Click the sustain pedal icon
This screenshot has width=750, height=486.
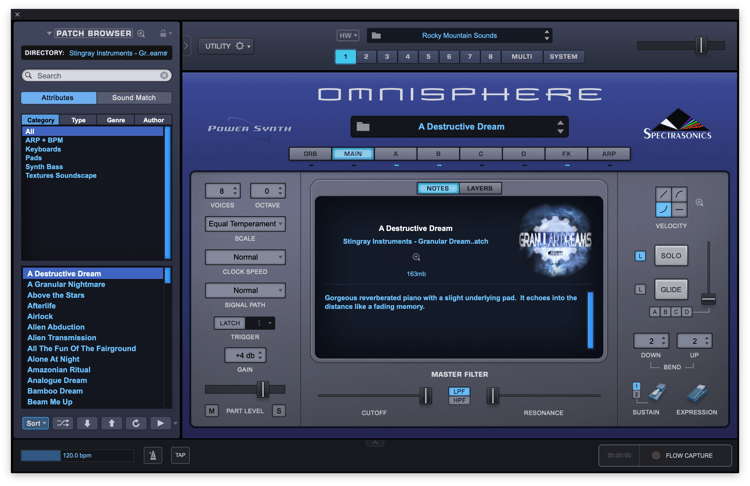(657, 393)
